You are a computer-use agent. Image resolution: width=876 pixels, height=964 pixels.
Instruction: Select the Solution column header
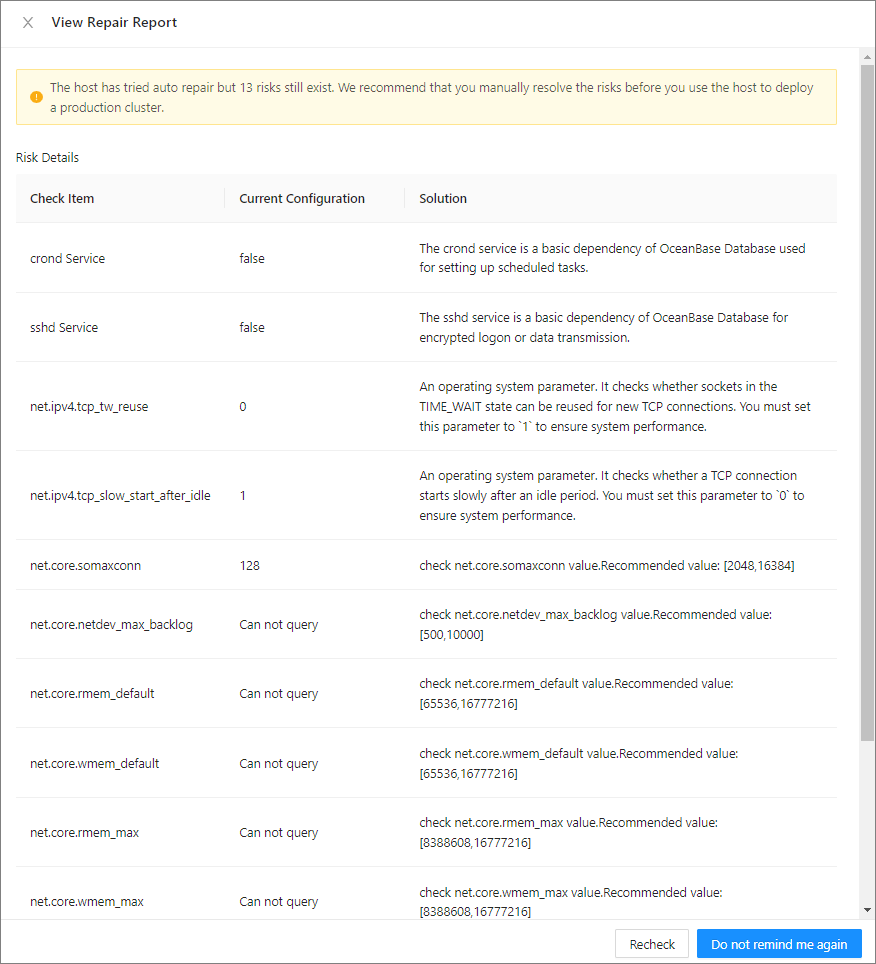(x=443, y=198)
